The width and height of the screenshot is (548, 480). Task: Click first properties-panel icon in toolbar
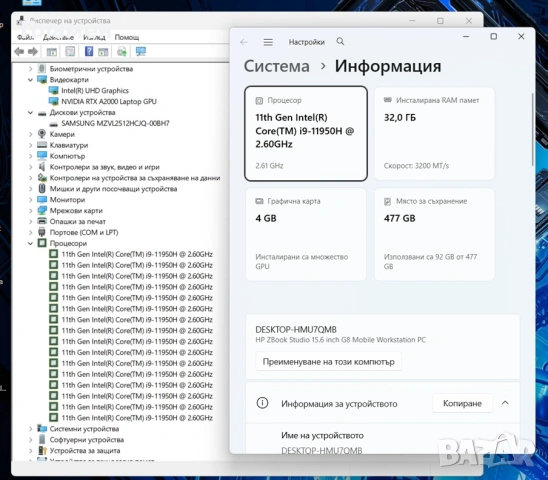click(x=52, y=52)
